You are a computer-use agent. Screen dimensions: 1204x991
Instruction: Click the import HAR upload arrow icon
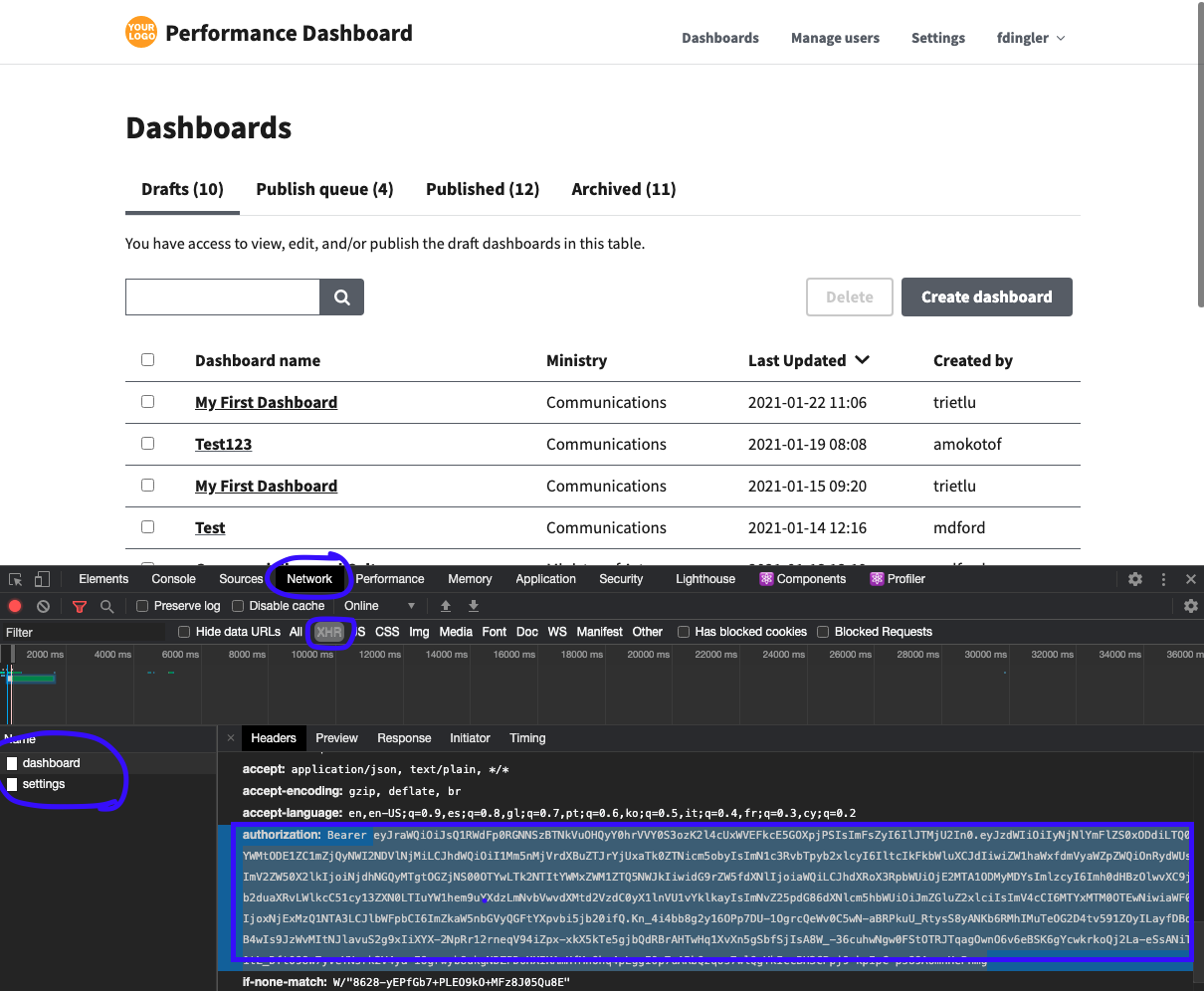(446, 606)
